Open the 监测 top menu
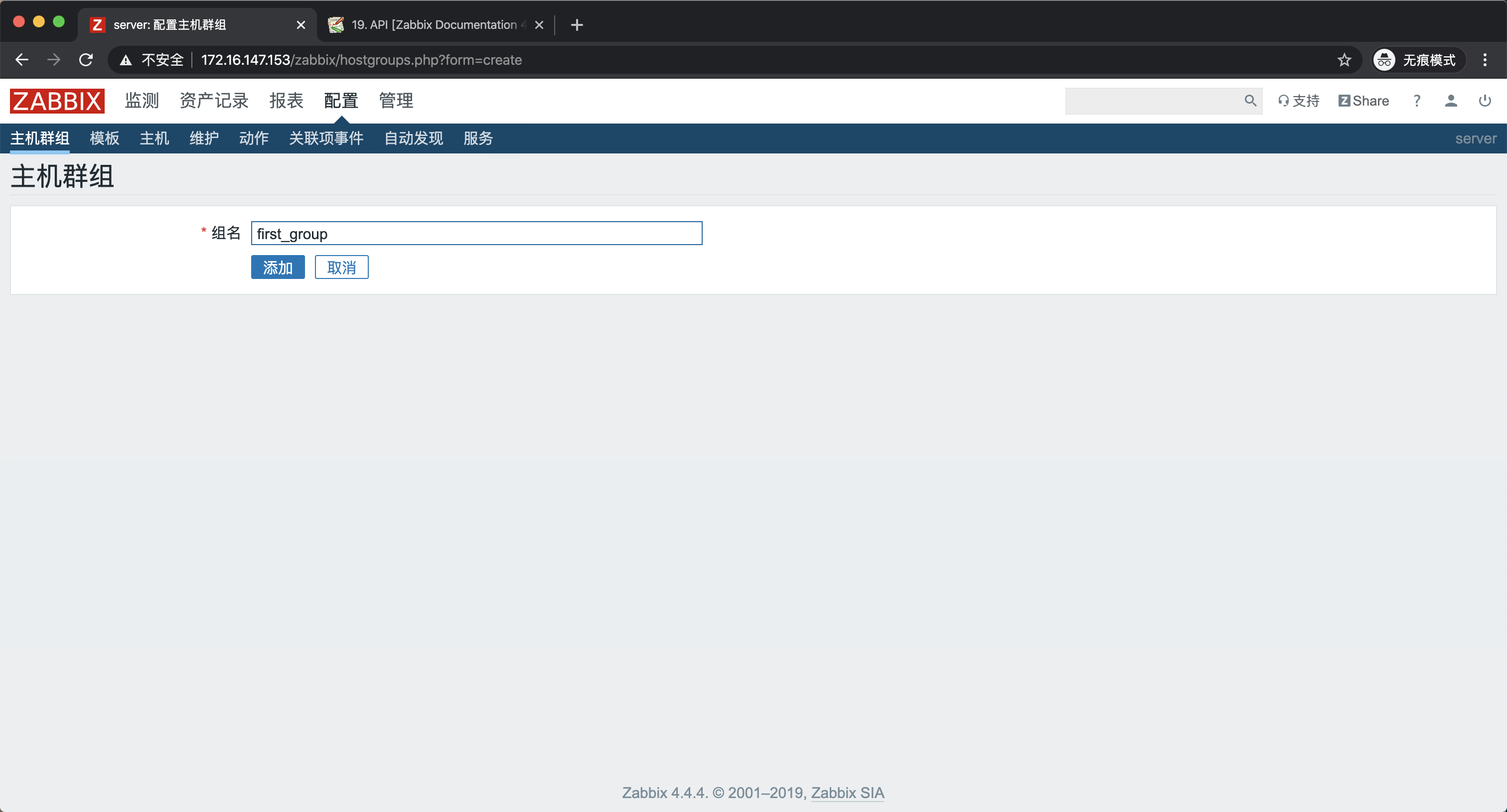 click(142, 101)
